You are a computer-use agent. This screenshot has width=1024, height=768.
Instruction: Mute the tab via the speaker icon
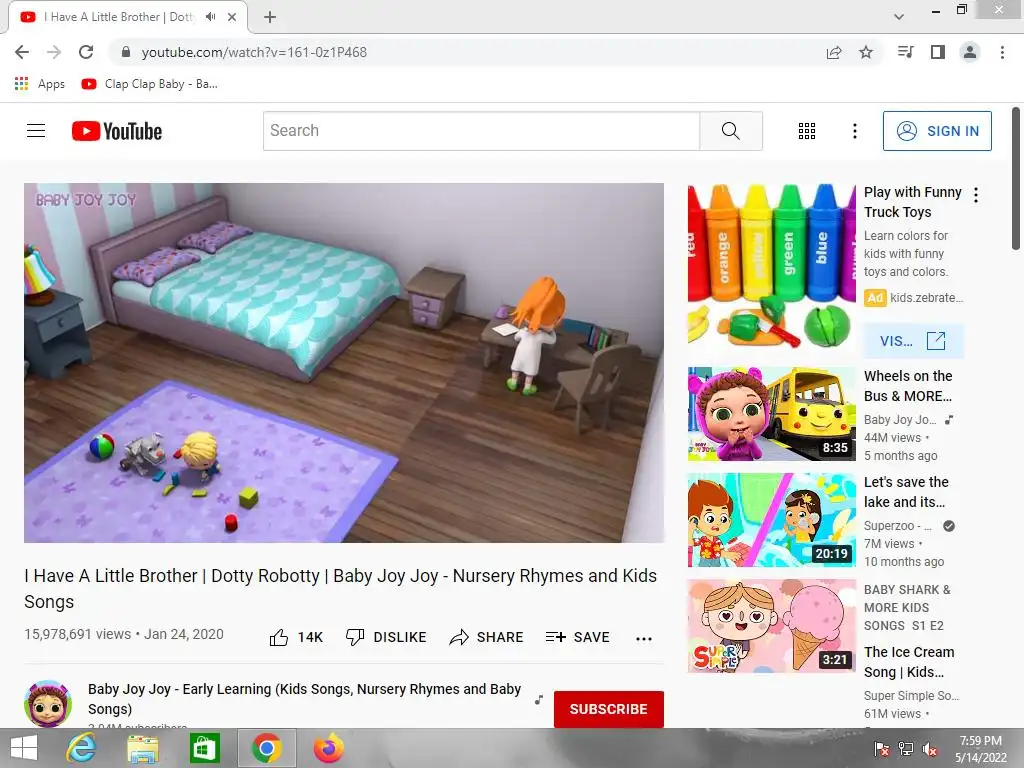point(210,17)
